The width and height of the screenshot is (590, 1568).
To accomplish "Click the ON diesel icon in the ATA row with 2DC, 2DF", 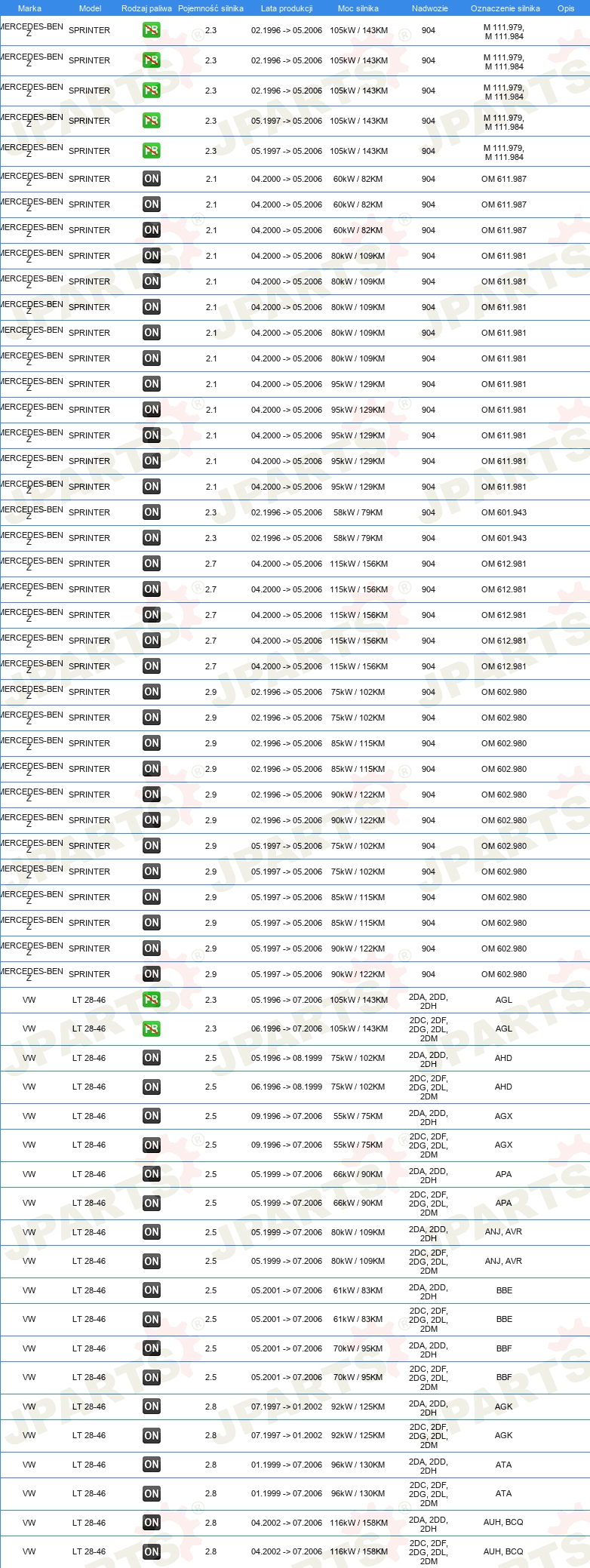I will [x=152, y=1493].
